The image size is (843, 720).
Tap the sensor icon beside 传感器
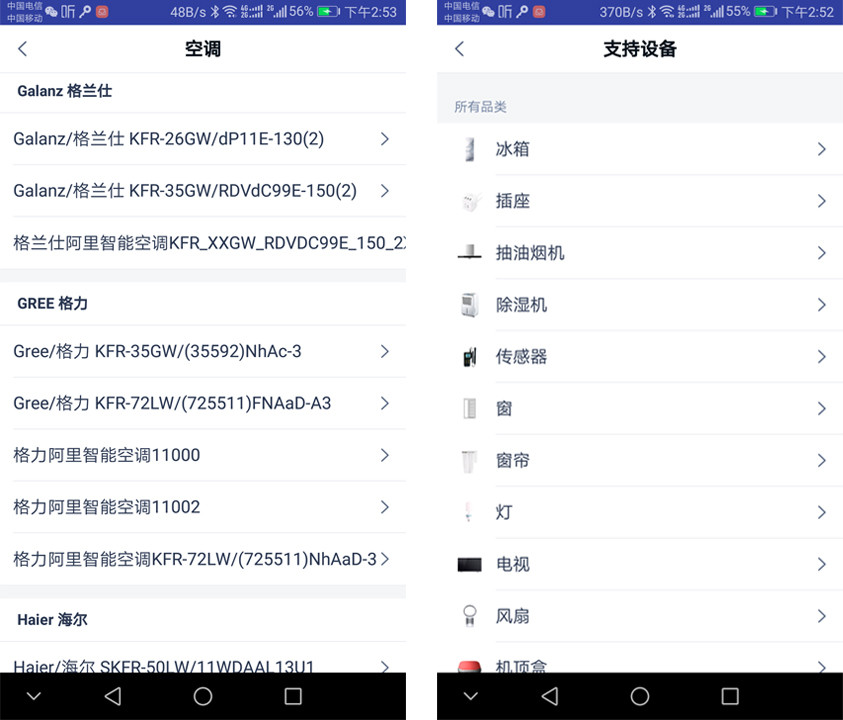pyautogui.click(x=469, y=357)
